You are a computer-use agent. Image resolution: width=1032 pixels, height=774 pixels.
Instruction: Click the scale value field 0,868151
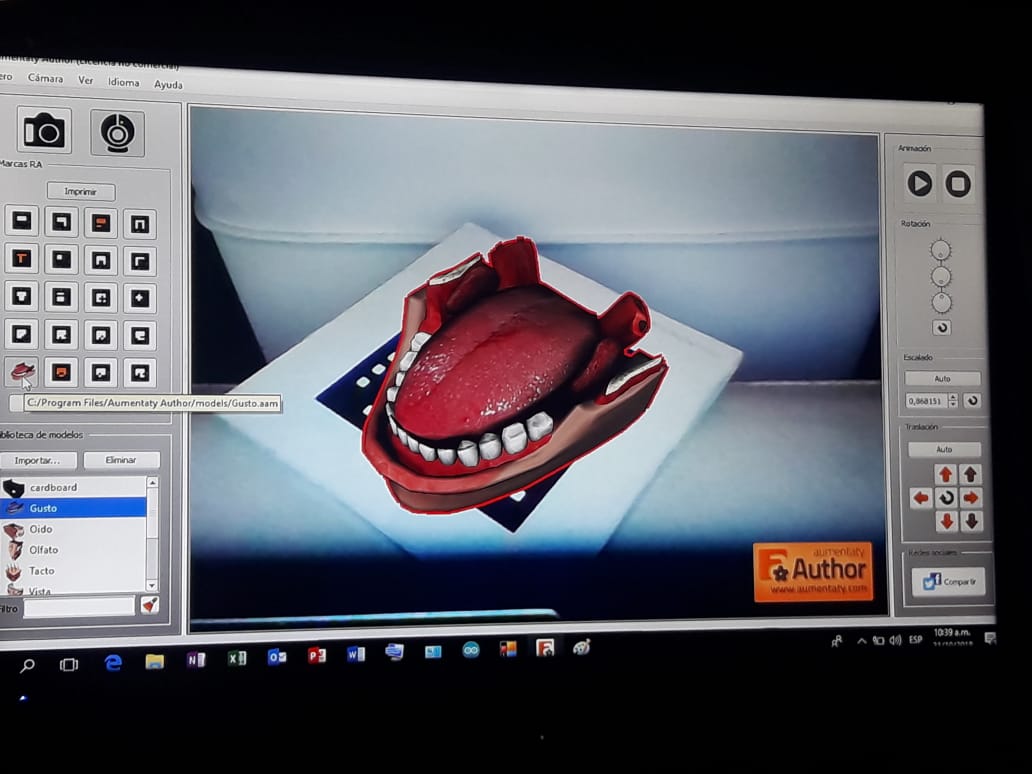pyautogui.click(x=927, y=401)
